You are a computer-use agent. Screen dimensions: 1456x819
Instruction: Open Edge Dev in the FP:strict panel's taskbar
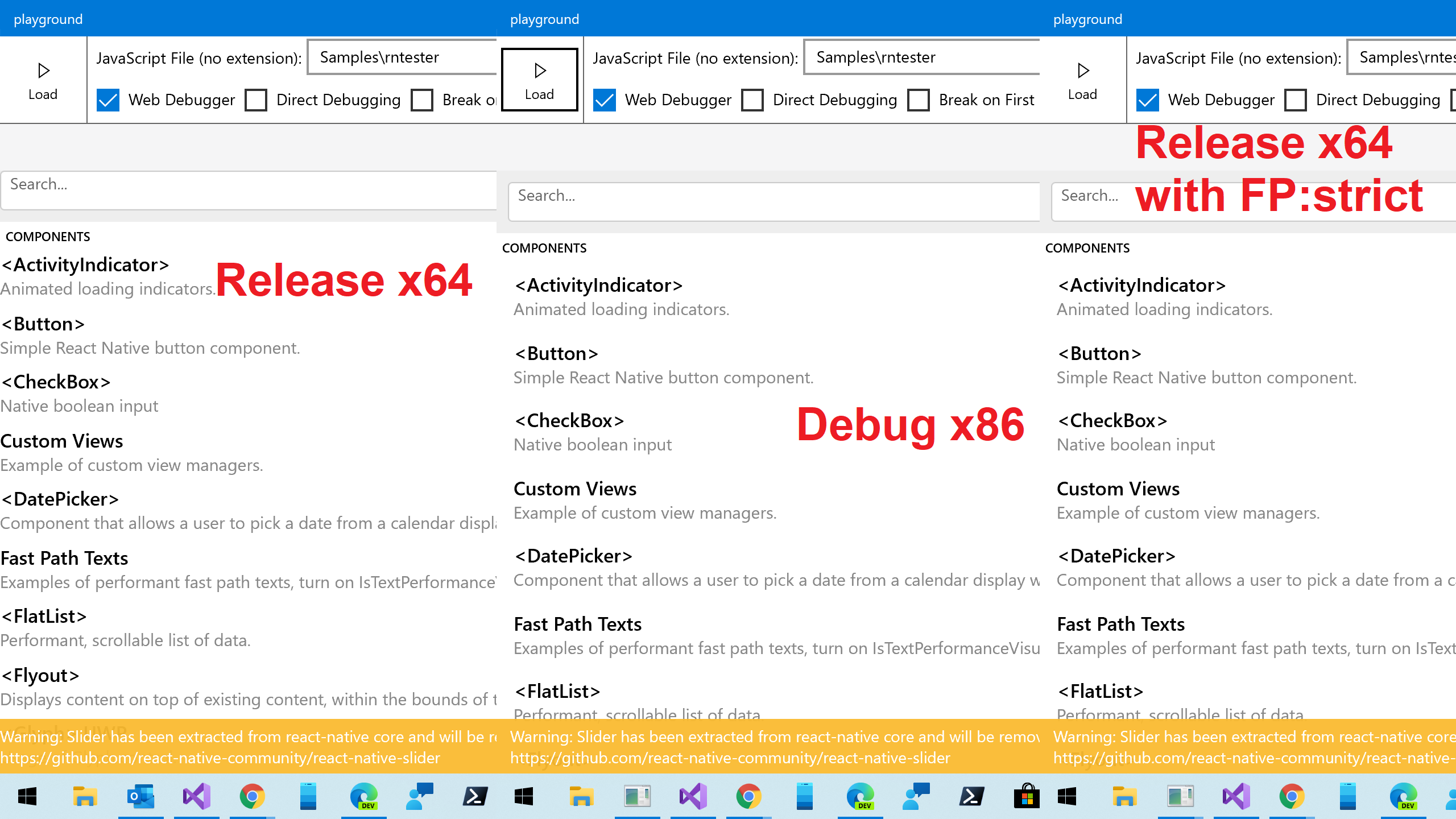pos(1403,796)
